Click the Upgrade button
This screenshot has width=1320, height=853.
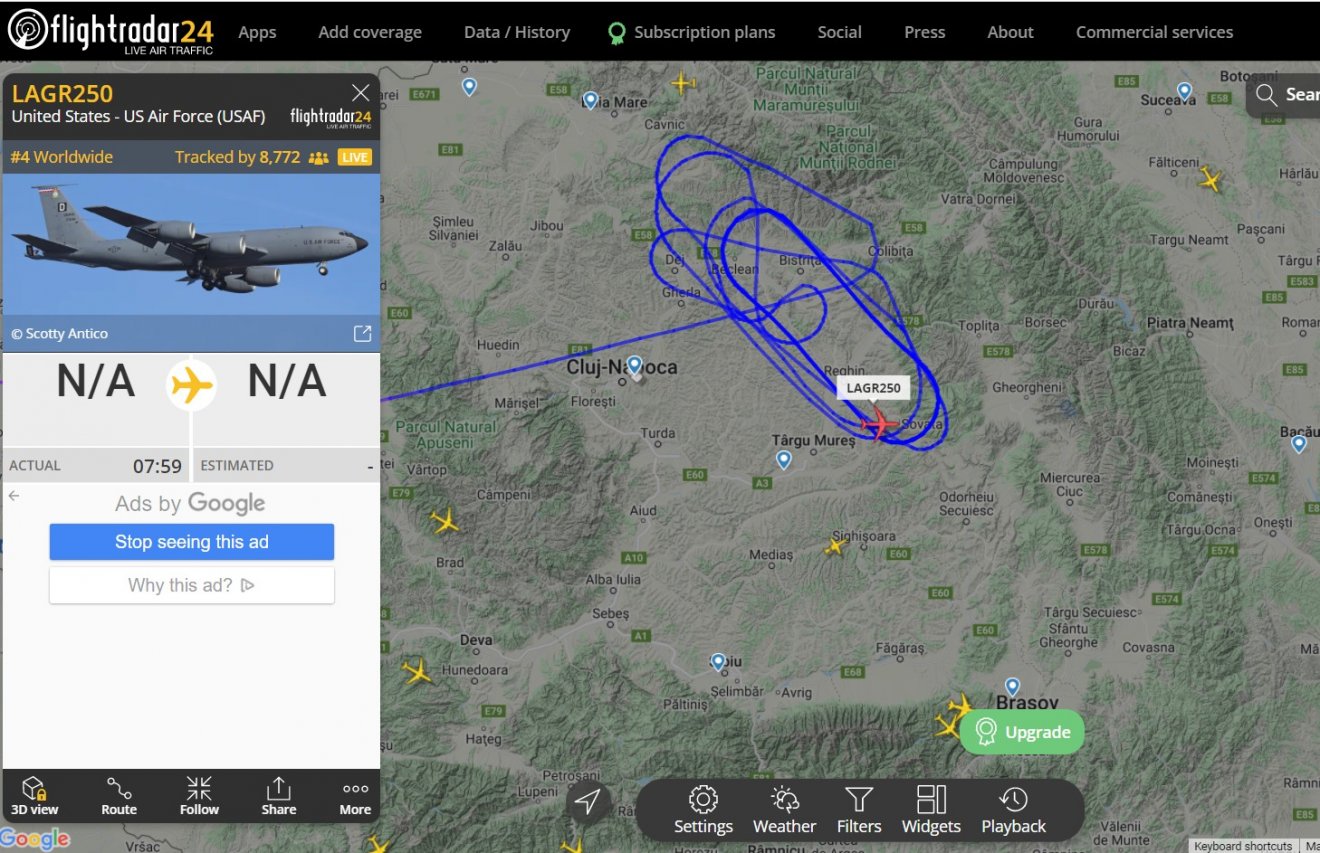pos(1022,732)
